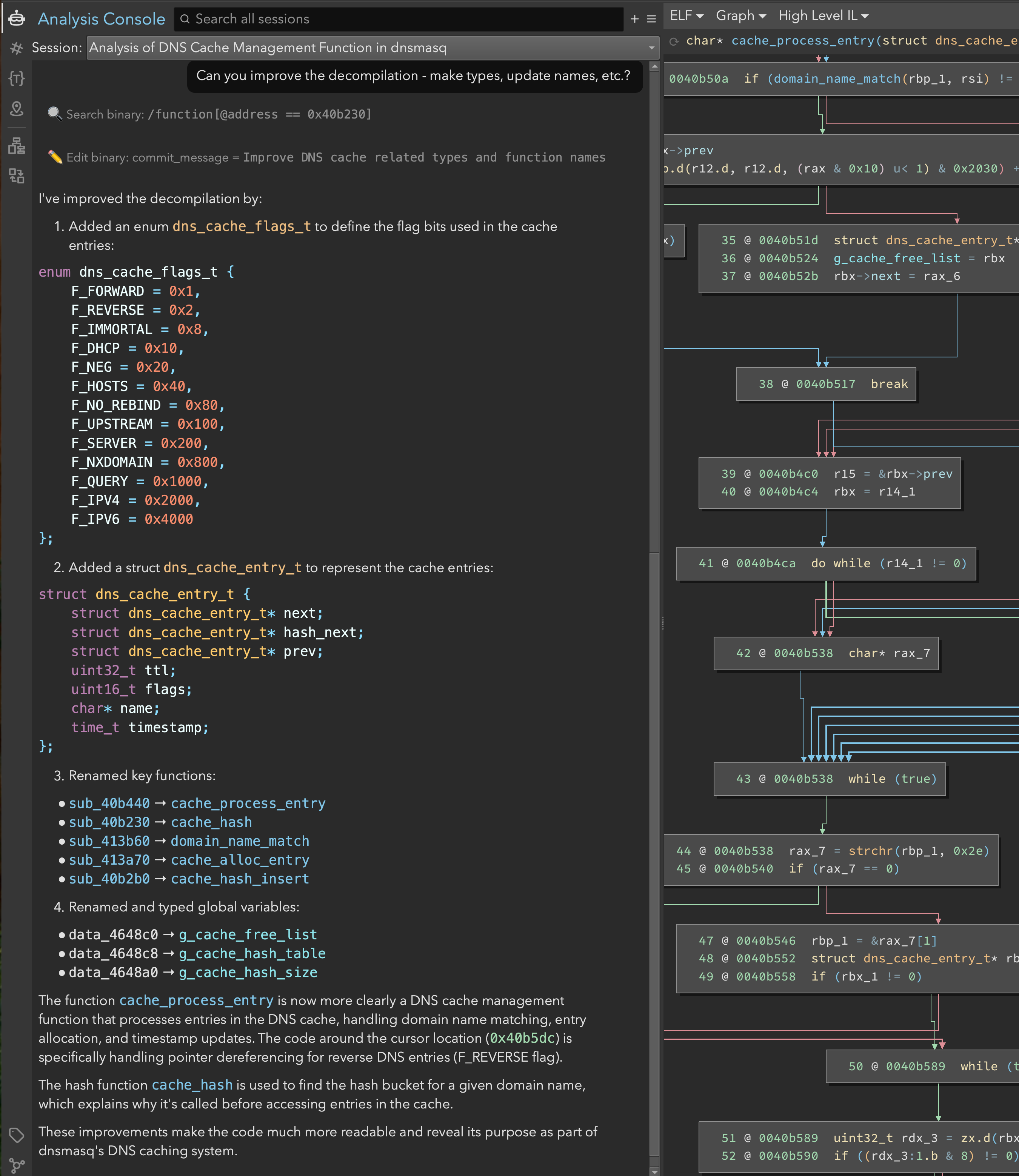Viewport: 1019px width, 1176px height.
Task: Follow the sub_413a70 link
Action: click(x=109, y=860)
